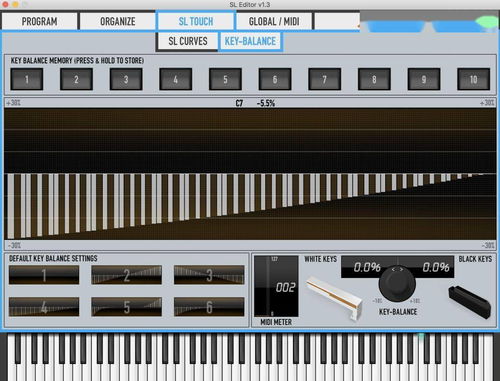Recall key balance memory 5

tap(225, 79)
